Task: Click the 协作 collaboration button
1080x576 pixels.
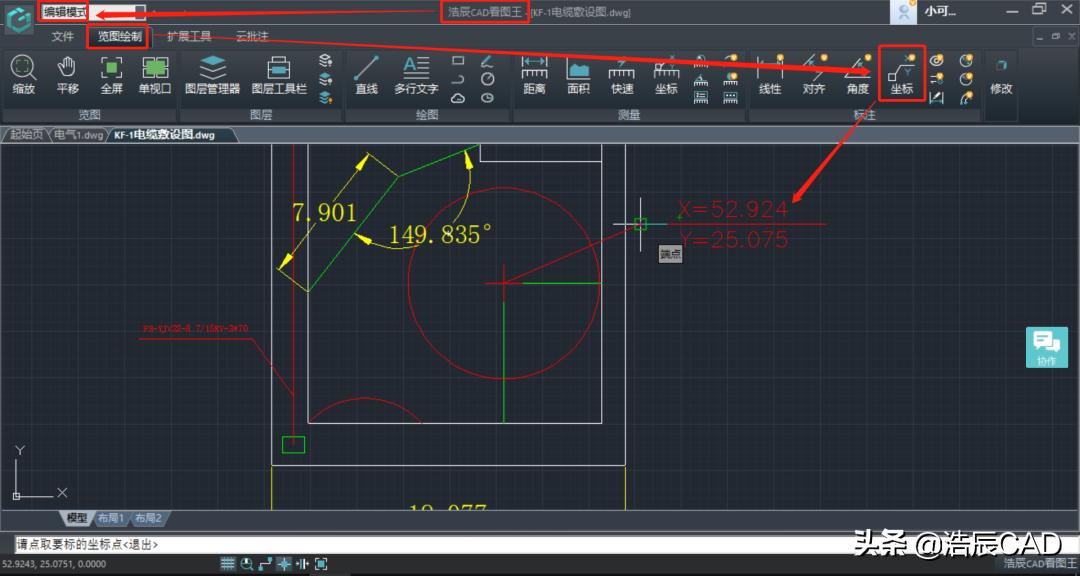Action: [1046, 347]
